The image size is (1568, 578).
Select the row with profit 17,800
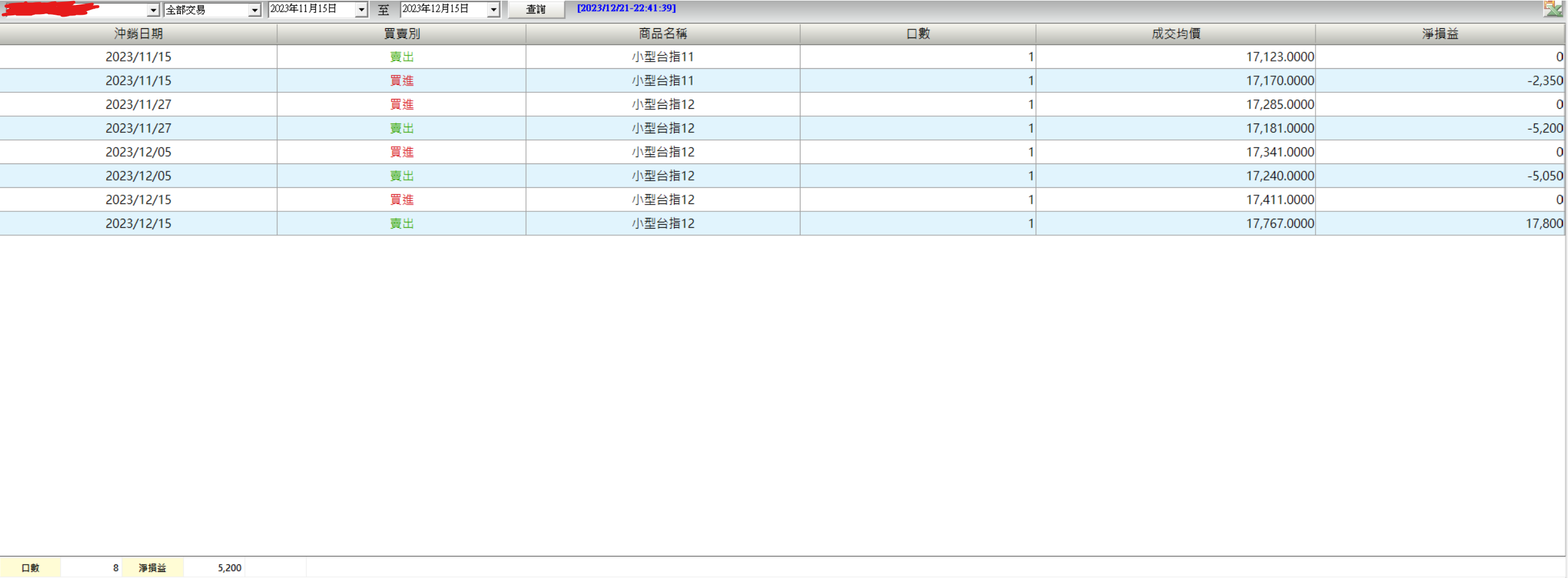782,224
